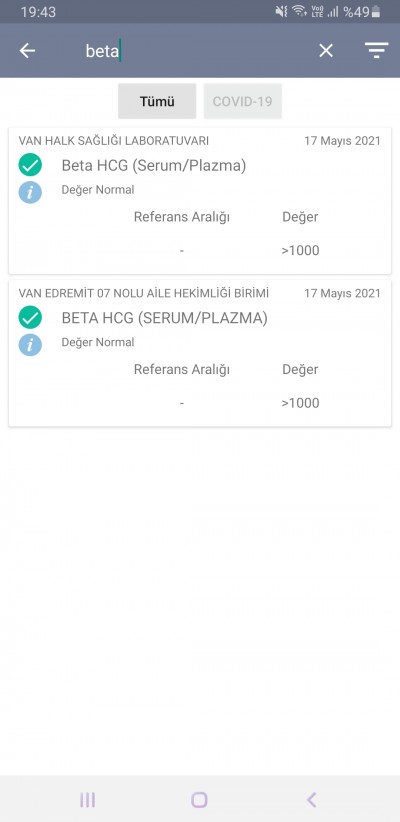Open the filter options icon

[x=376, y=50]
